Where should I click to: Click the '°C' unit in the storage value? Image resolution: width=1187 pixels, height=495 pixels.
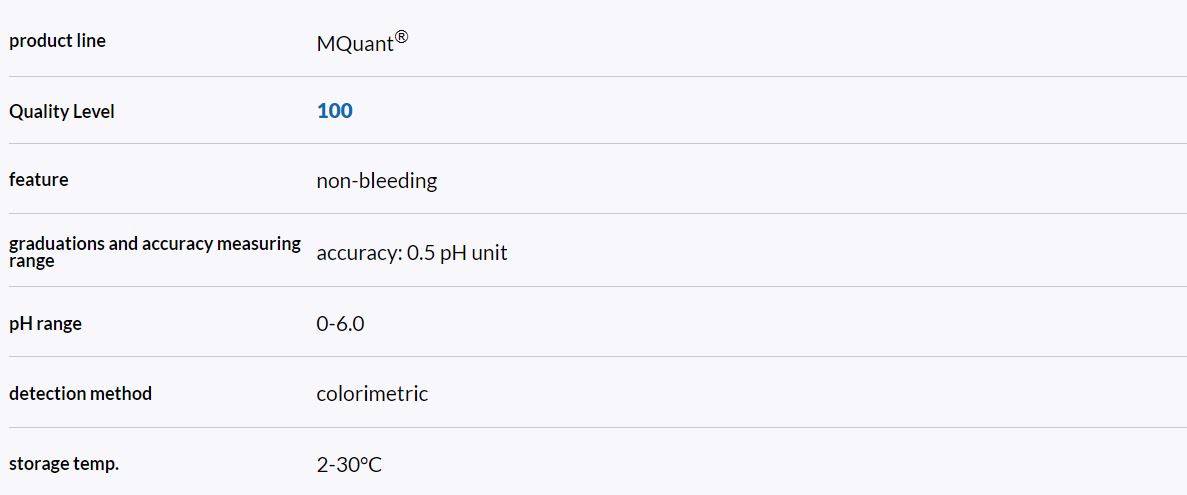[x=370, y=465]
